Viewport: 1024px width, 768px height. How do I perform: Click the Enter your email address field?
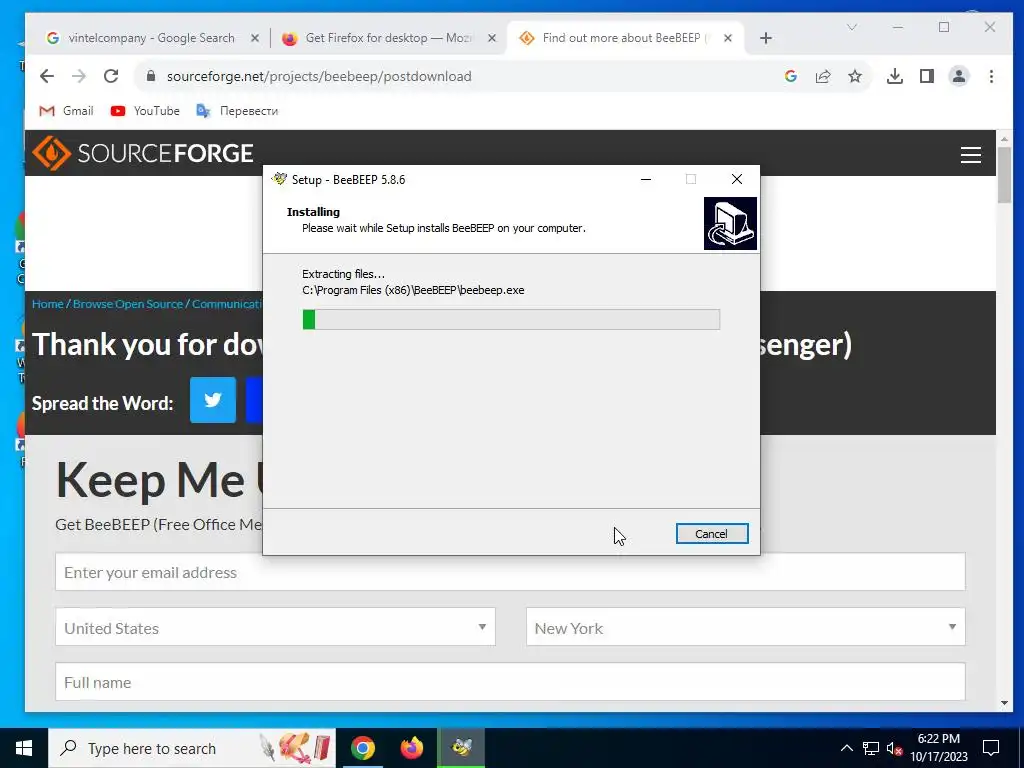click(510, 572)
